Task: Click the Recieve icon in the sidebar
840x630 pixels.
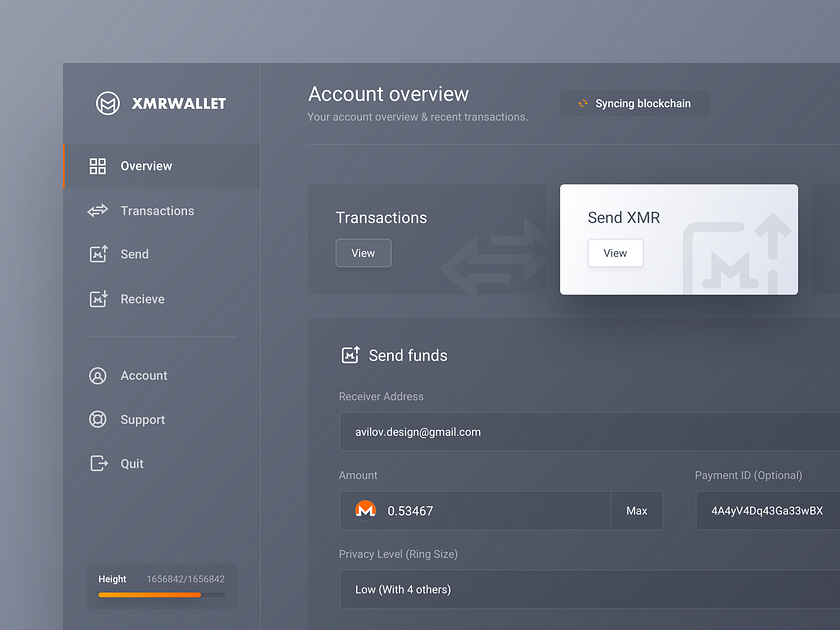Action: pyautogui.click(x=97, y=299)
